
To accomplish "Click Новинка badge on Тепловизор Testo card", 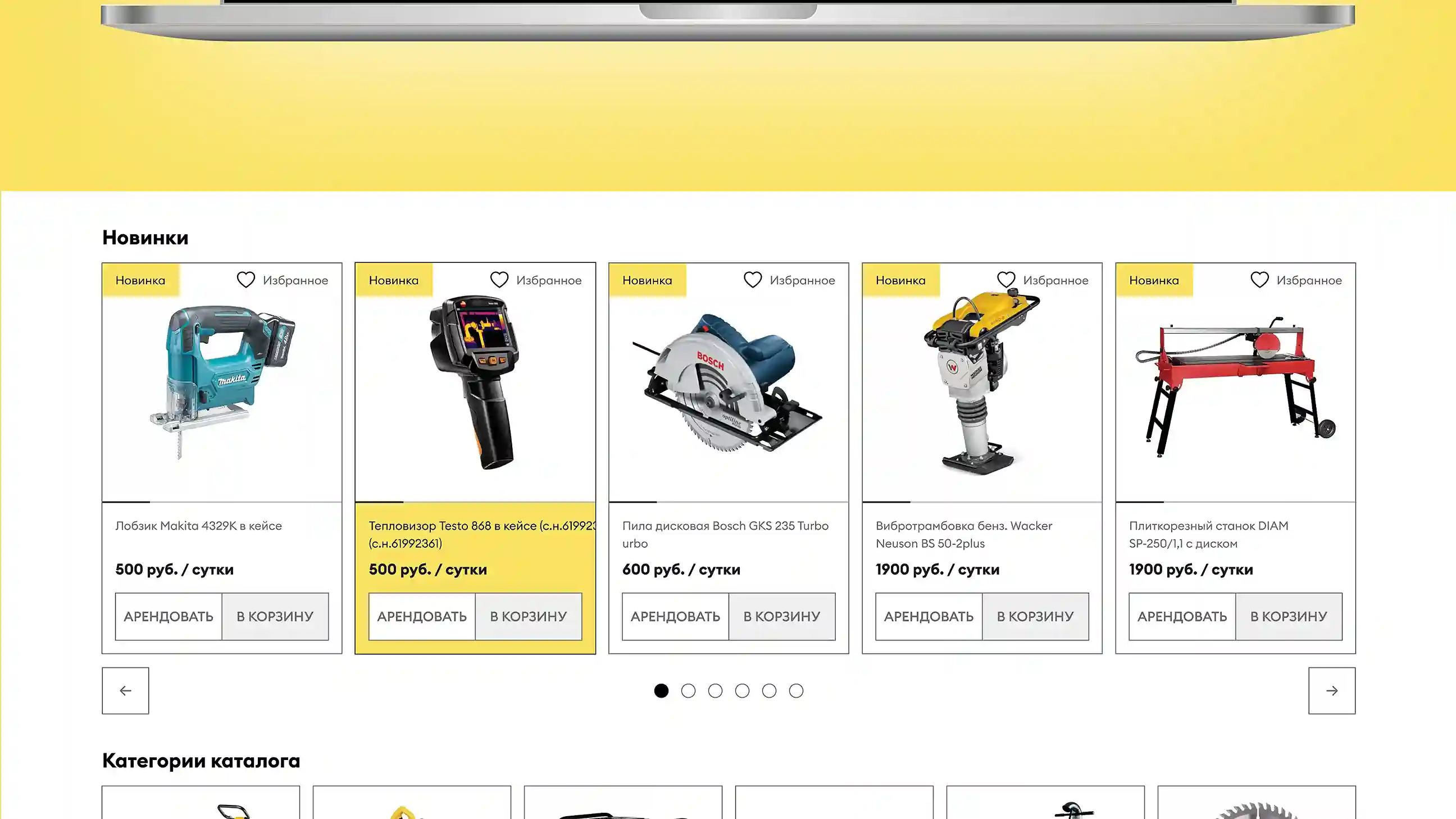I will (x=394, y=280).
